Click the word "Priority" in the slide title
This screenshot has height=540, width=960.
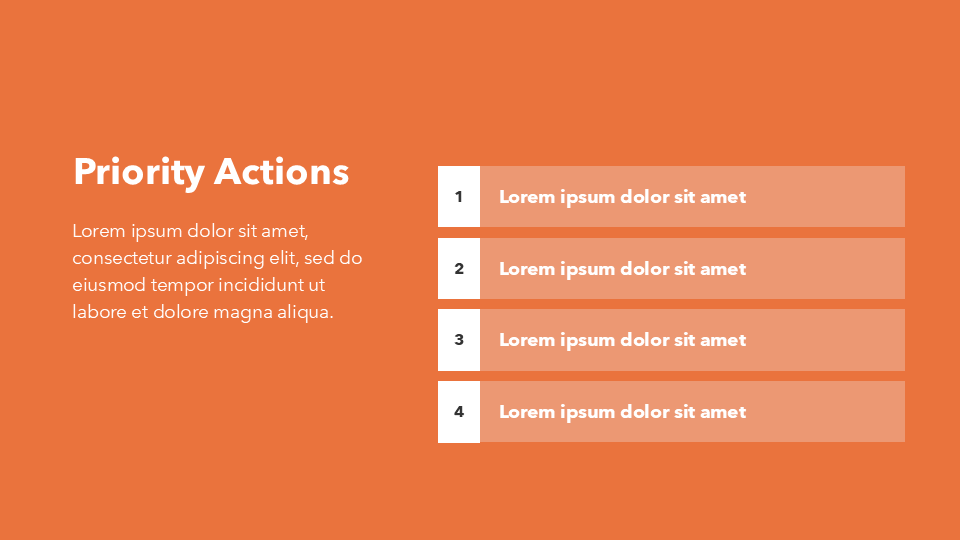point(138,172)
